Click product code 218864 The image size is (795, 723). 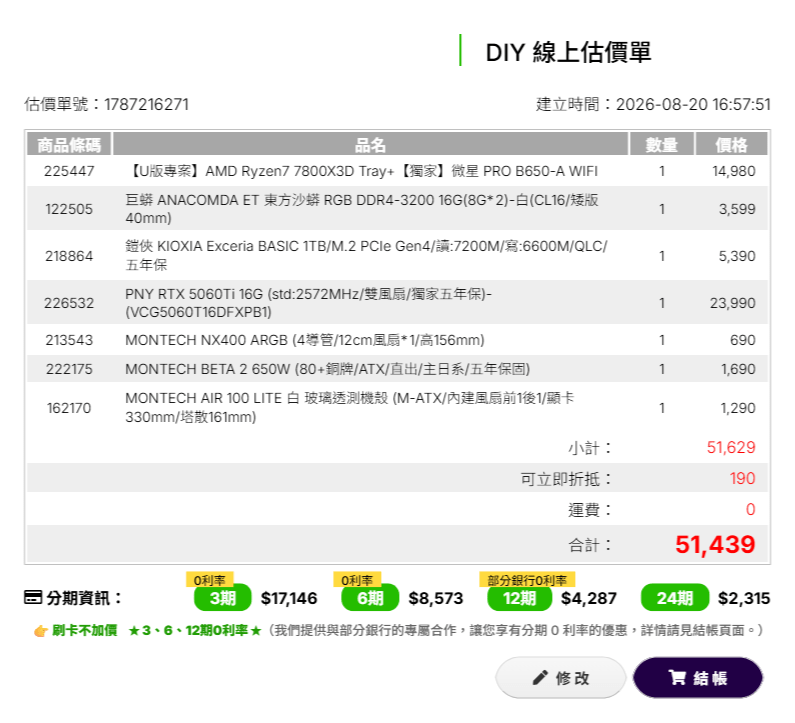coord(69,256)
